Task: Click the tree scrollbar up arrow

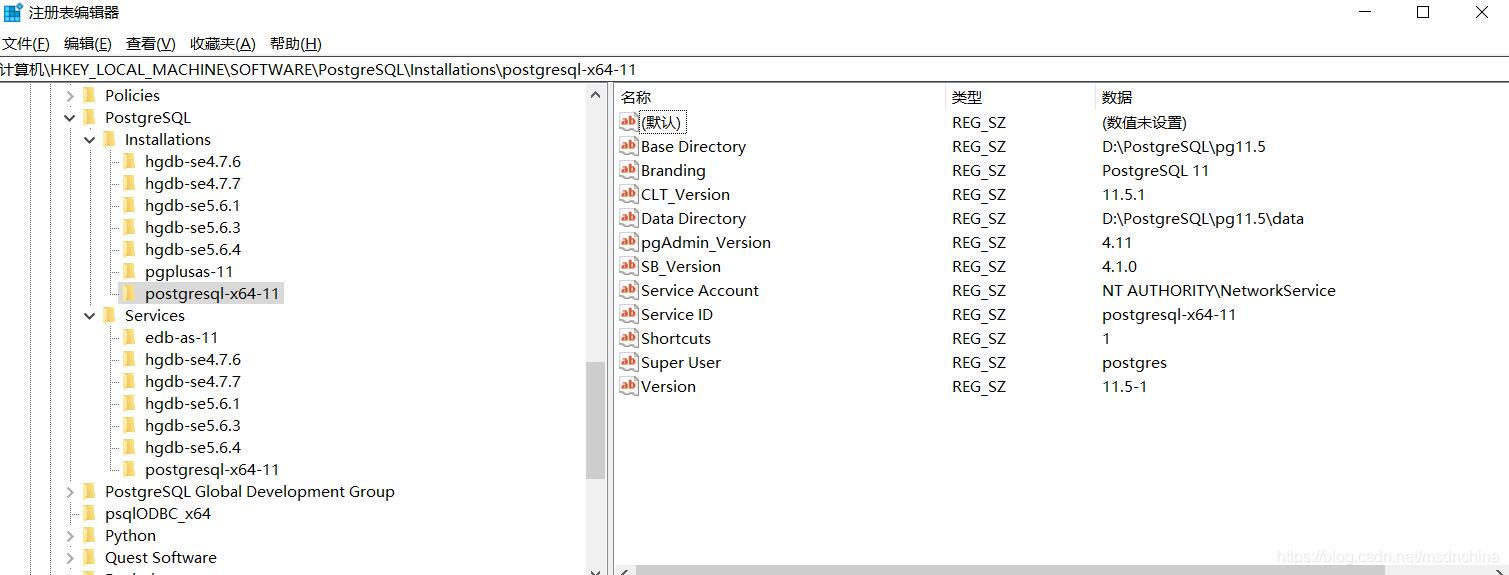Action: [x=595, y=95]
